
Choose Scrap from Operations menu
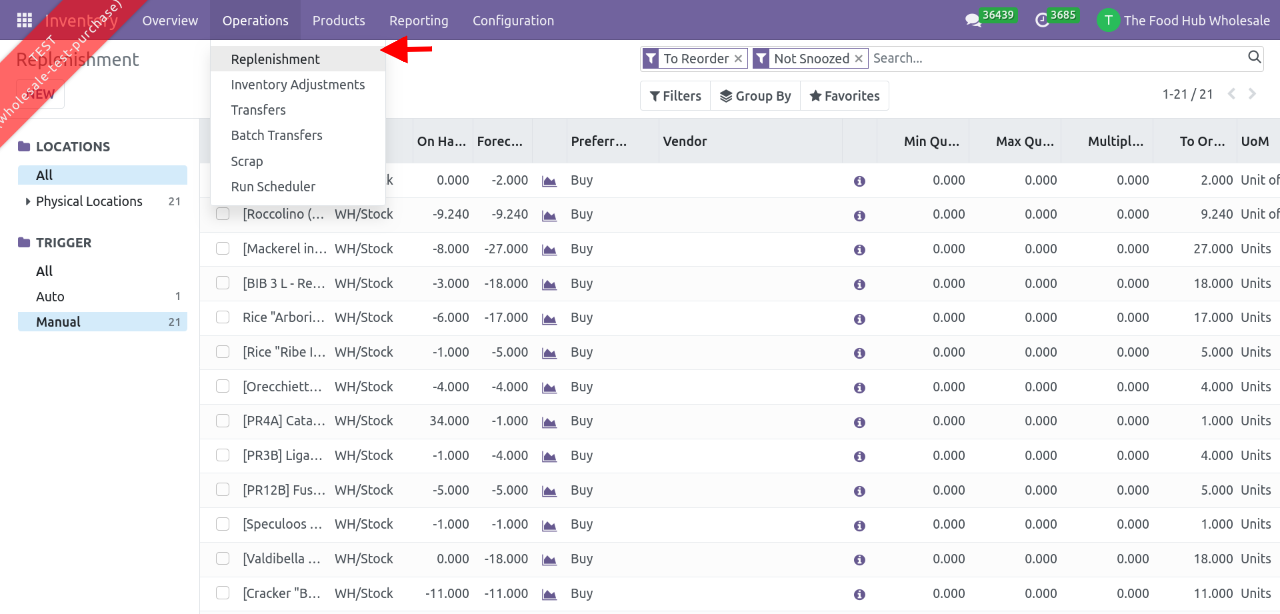298,161
